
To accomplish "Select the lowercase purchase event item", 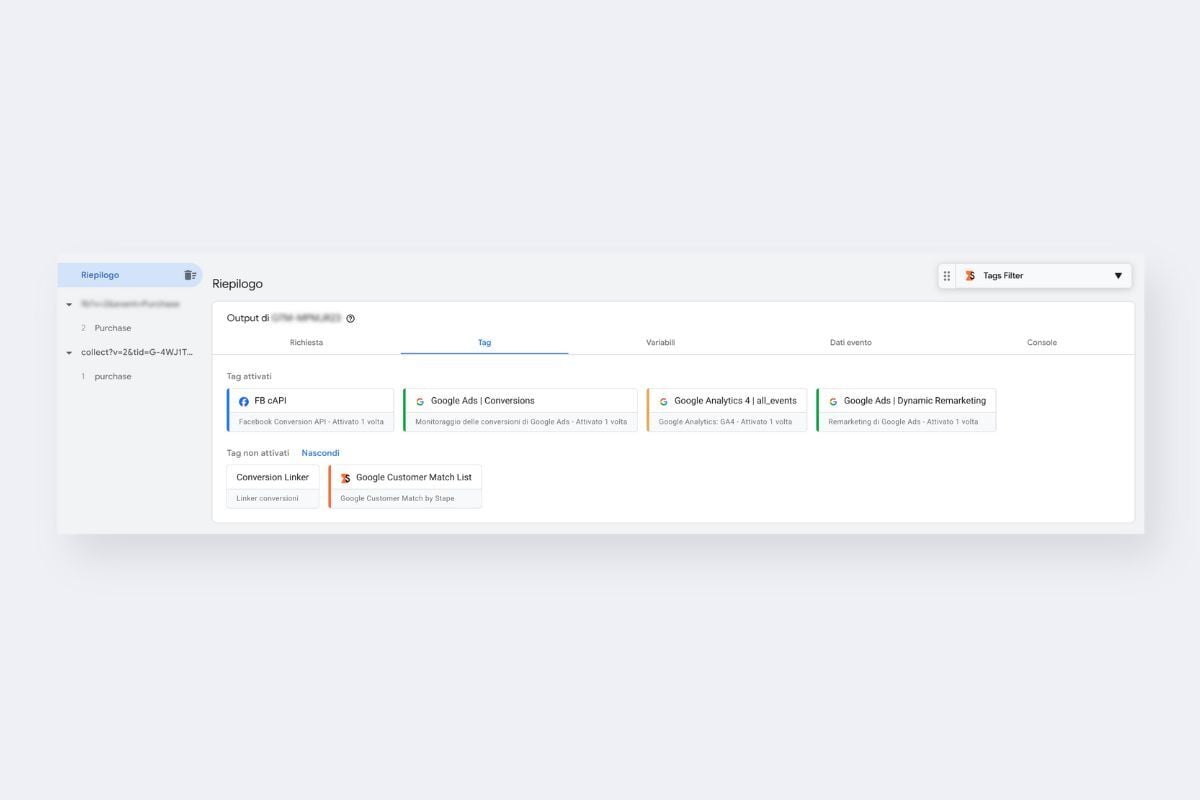I will click(x=113, y=377).
